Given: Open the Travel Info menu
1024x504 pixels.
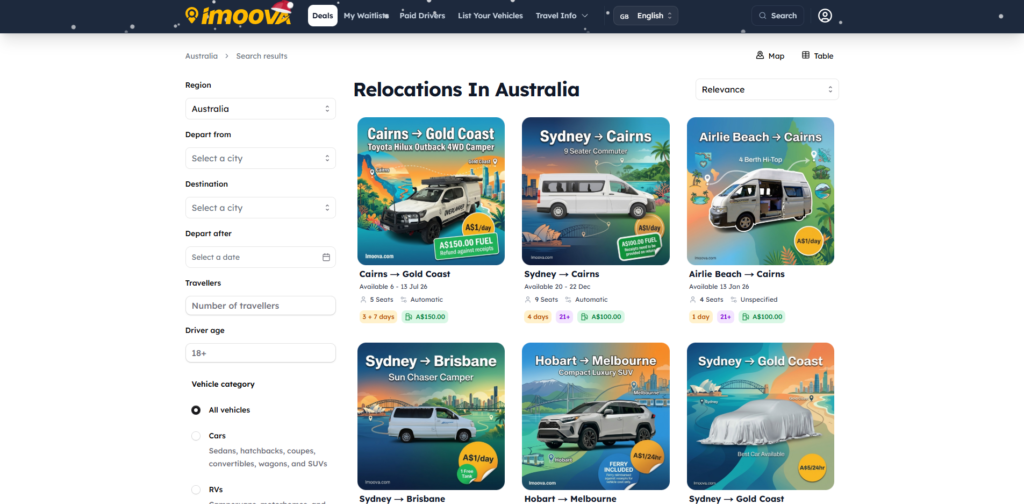Looking at the screenshot, I should (562, 16).
